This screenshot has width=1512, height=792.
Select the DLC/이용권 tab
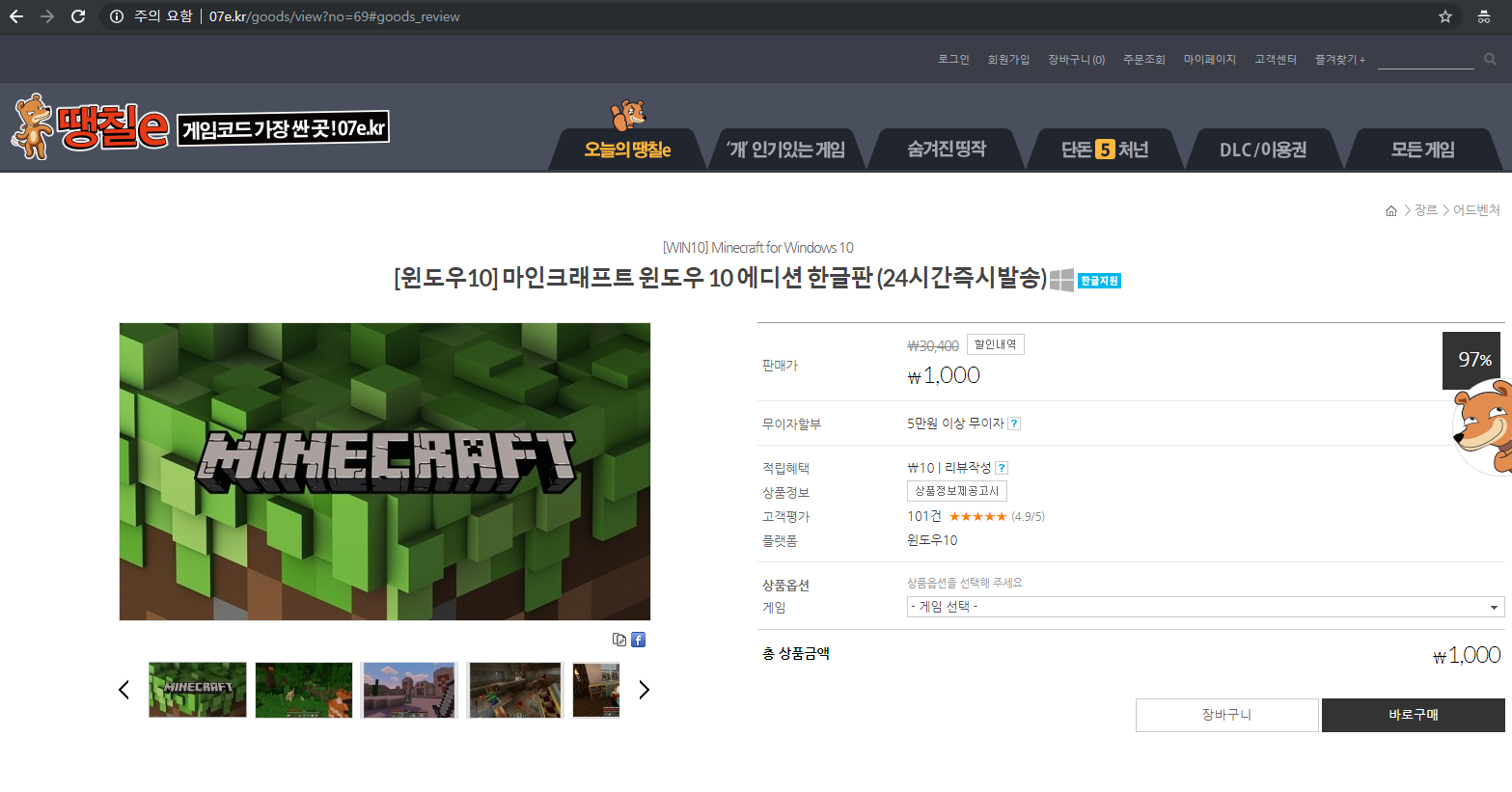click(x=1263, y=150)
